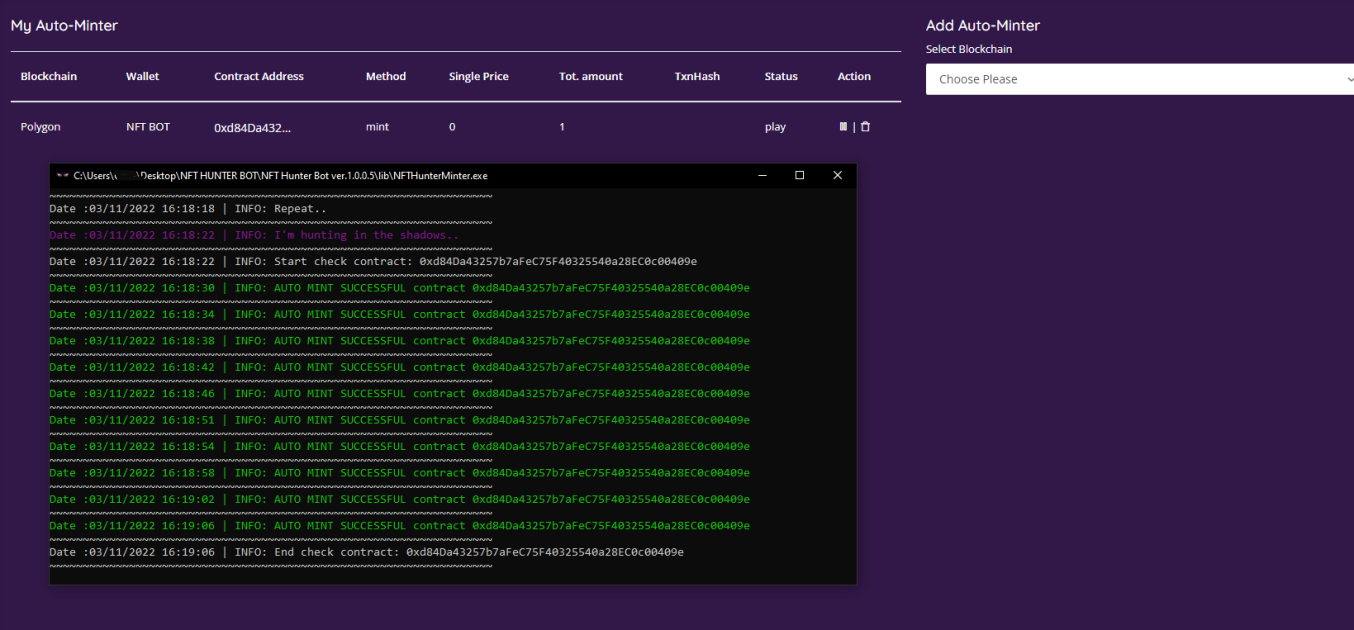Click the 16:18:58 AUTO MINT SUCCESSFUL line
1354x630 pixels.
tap(400, 473)
